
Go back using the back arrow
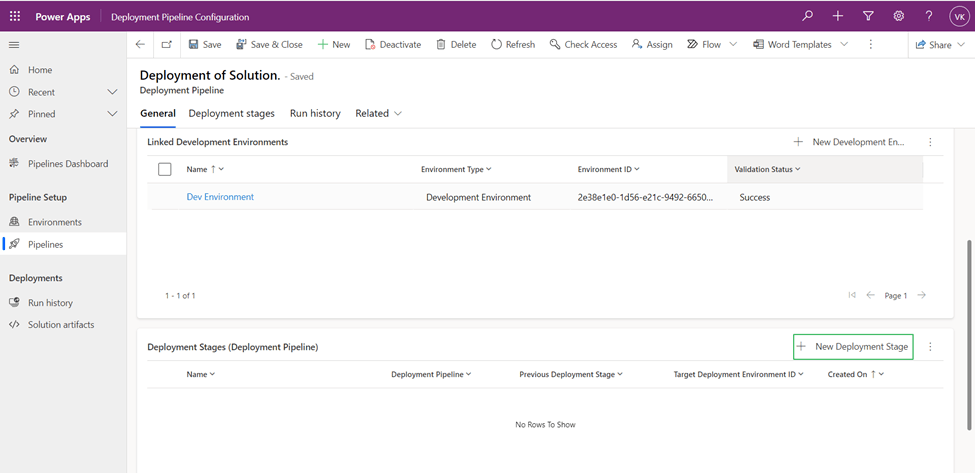click(x=140, y=45)
